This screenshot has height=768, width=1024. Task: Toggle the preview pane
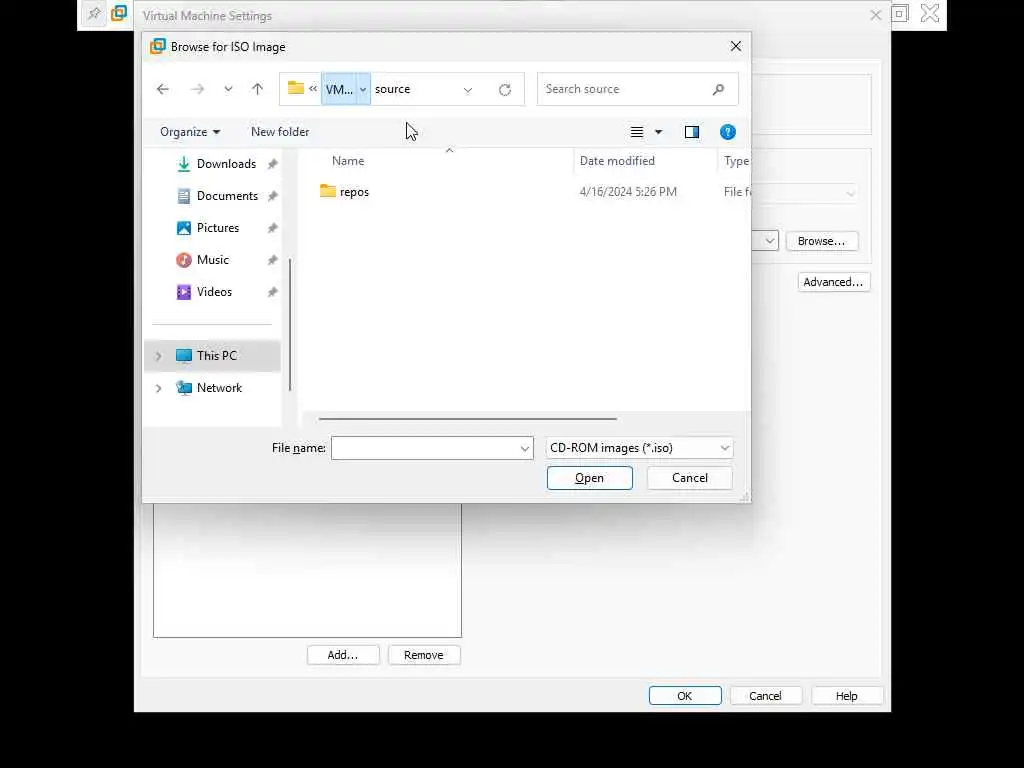coord(692,132)
